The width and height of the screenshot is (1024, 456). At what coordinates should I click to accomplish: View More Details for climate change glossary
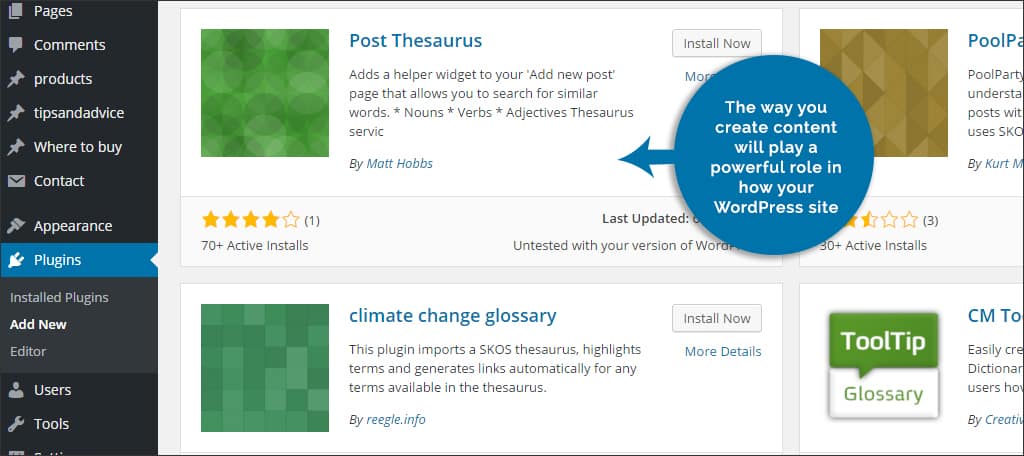coord(723,351)
